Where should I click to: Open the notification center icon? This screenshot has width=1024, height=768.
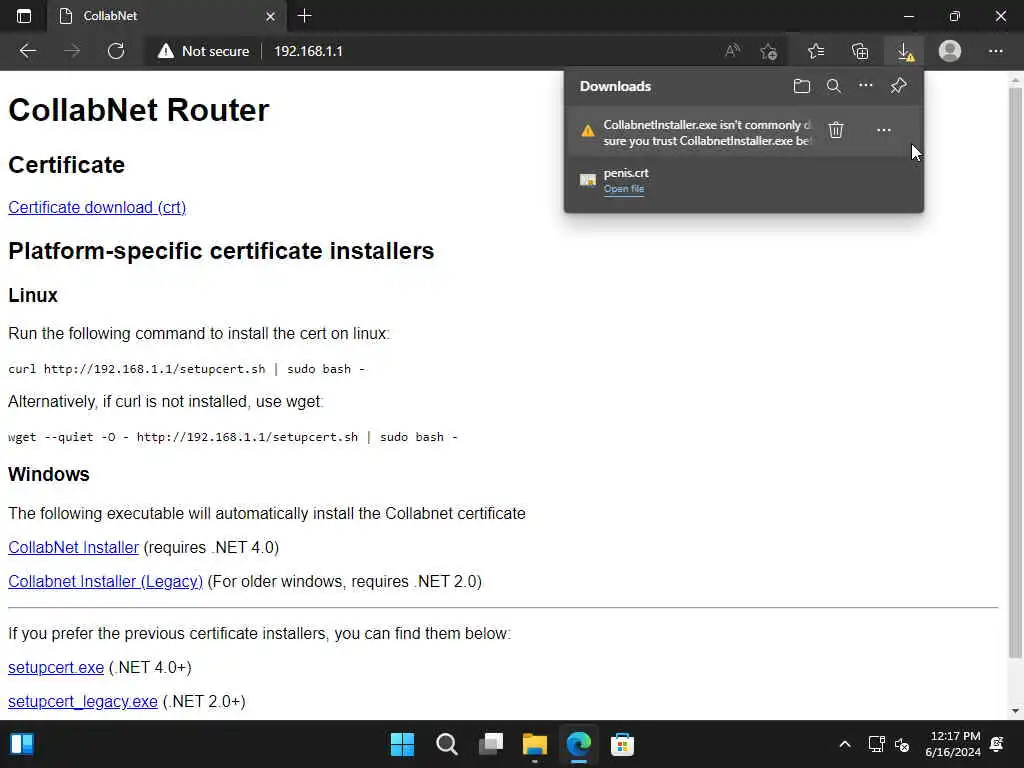click(997, 744)
